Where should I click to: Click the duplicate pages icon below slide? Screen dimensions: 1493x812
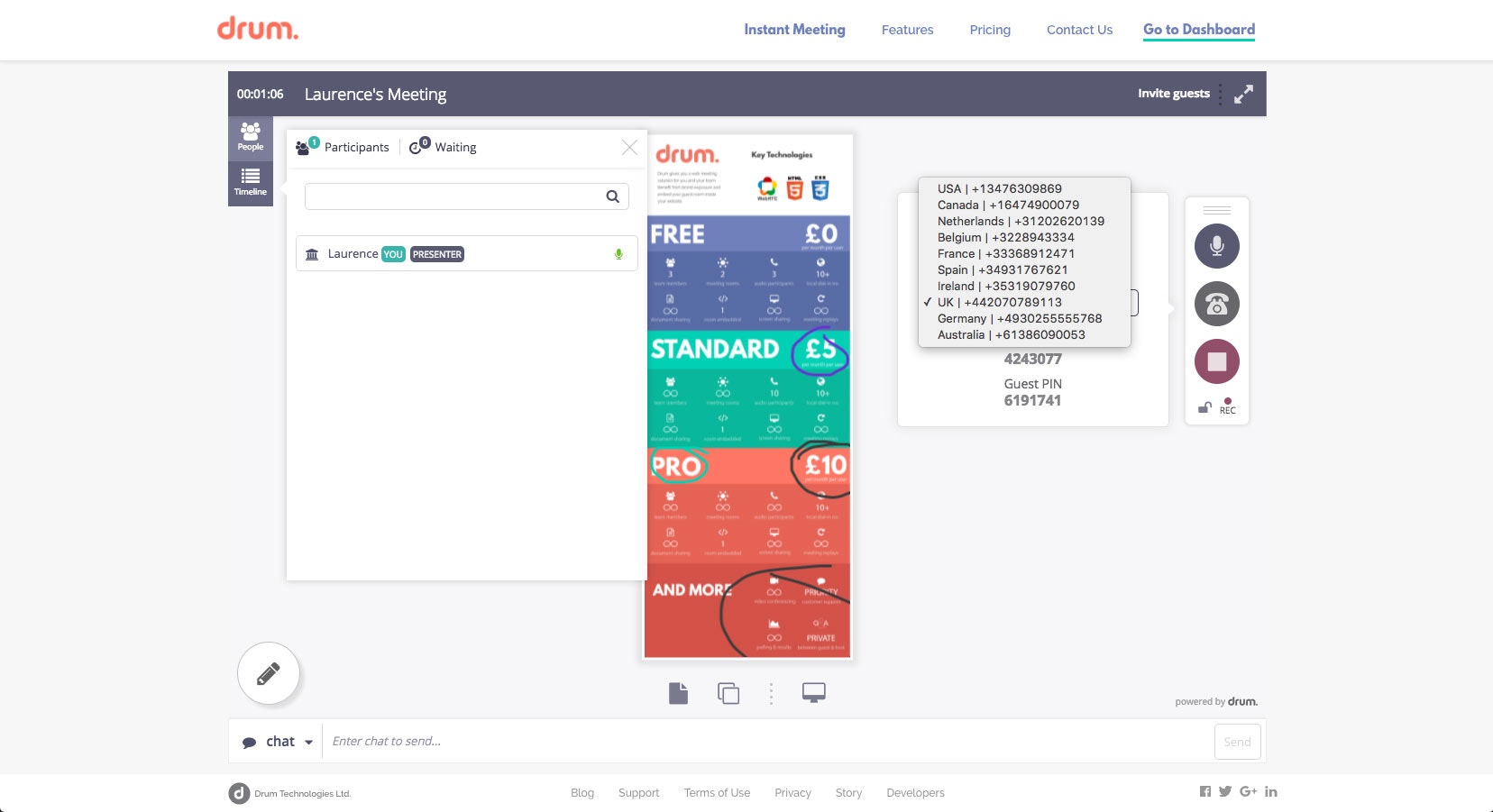coord(728,692)
